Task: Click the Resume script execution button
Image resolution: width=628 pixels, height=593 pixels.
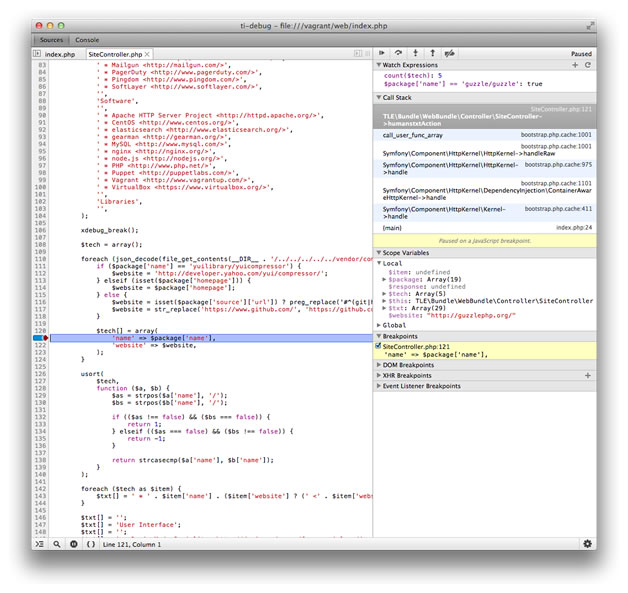Action: [x=382, y=53]
